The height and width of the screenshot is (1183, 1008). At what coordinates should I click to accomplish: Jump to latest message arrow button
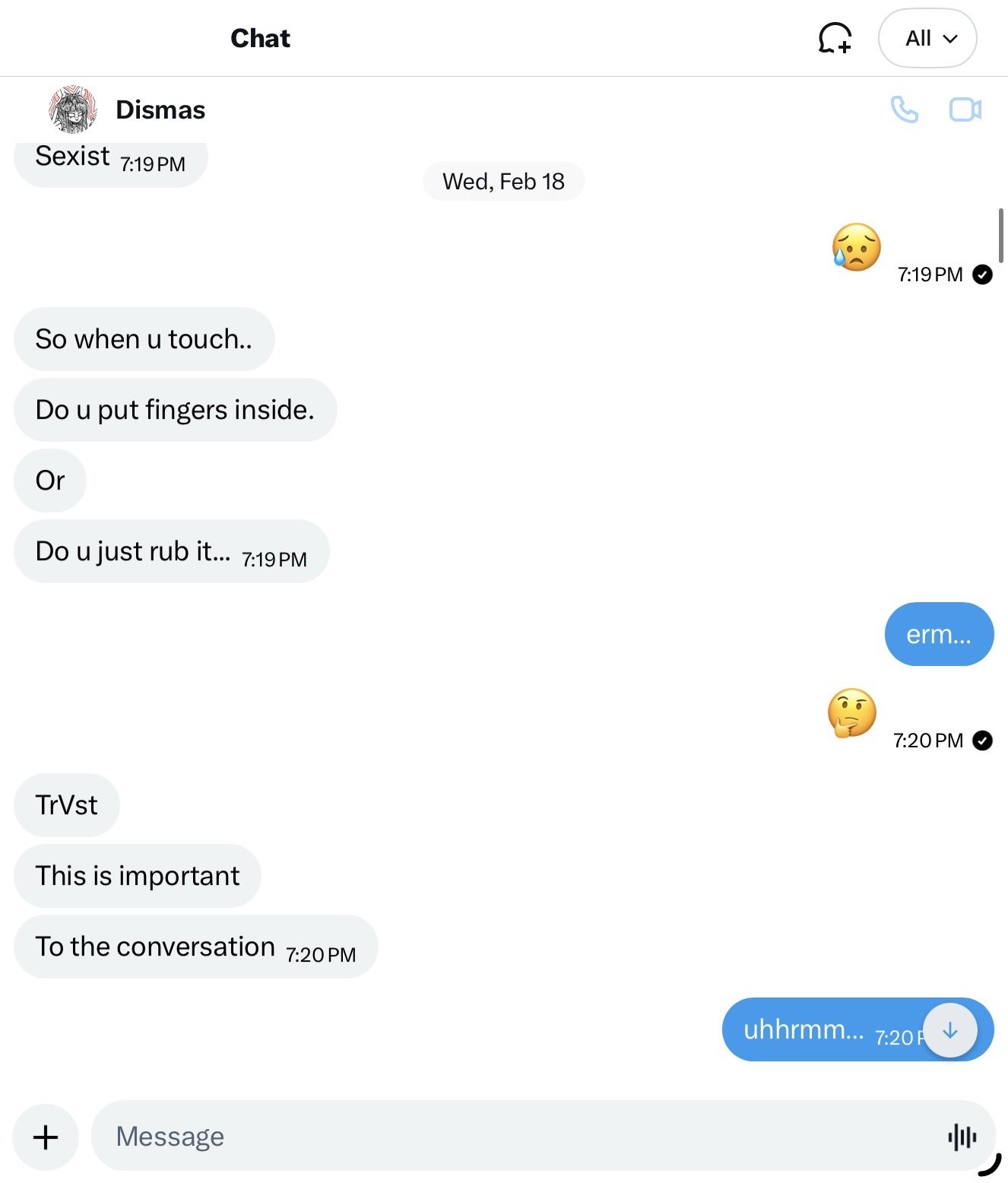tap(949, 1030)
